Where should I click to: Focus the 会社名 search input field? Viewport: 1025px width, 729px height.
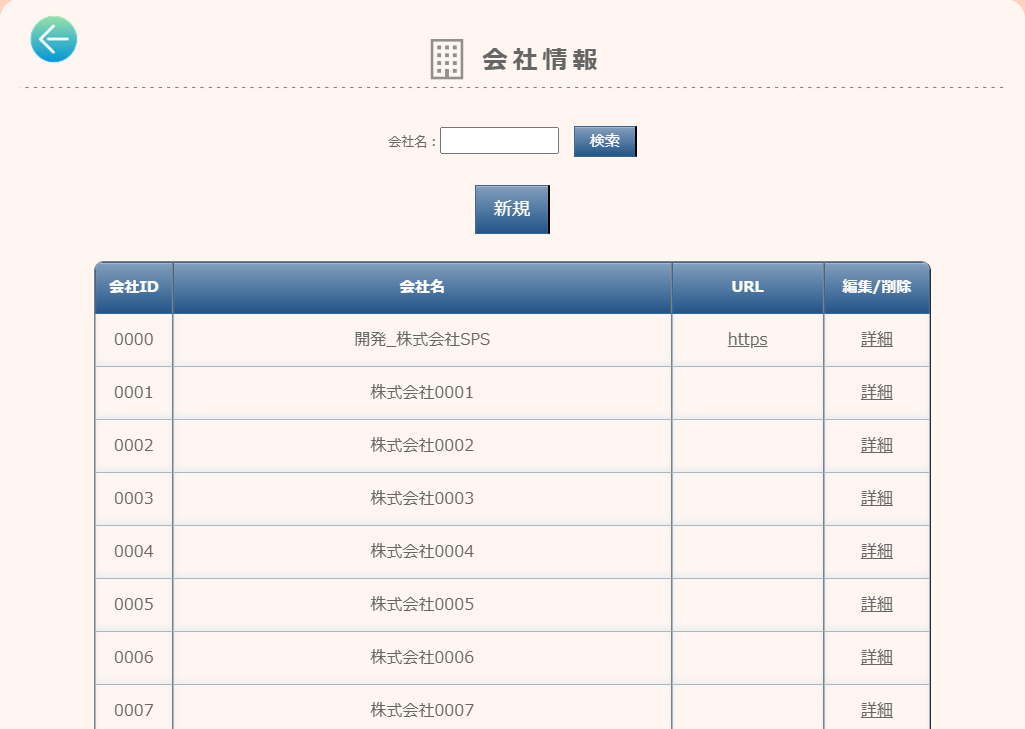click(499, 141)
